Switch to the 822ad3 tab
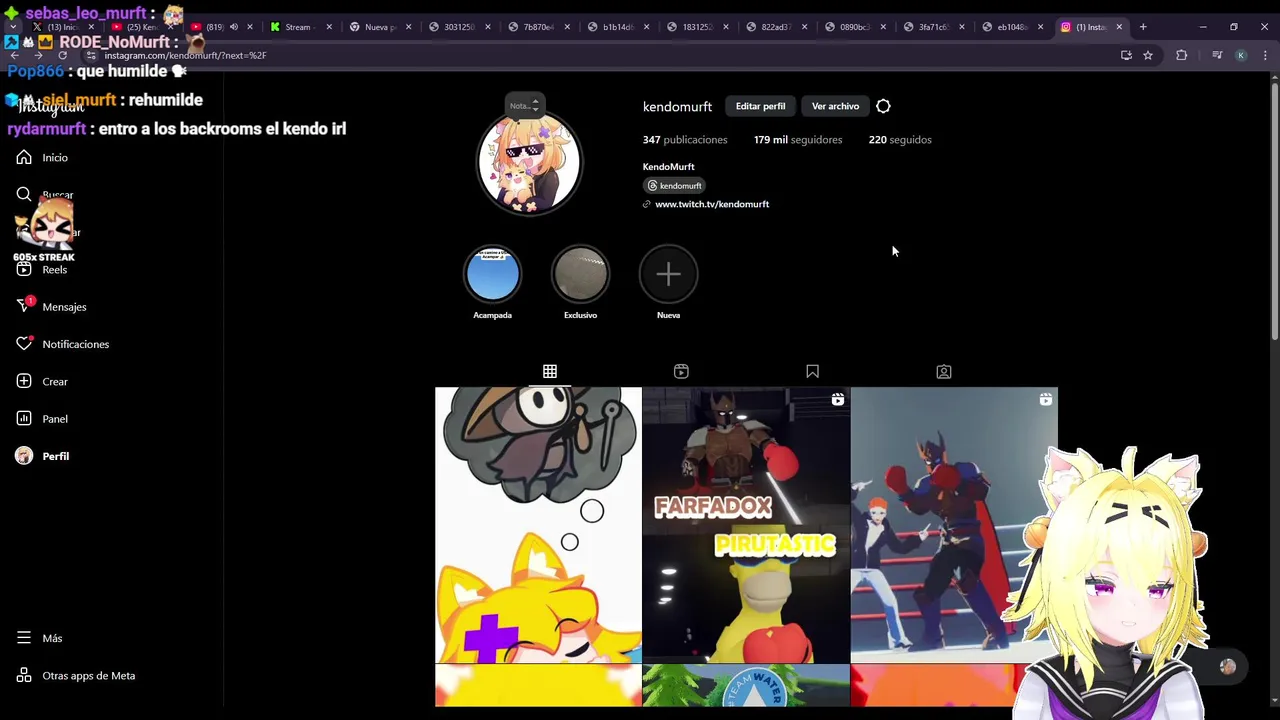Screen dimensions: 1280x720 click(775, 27)
